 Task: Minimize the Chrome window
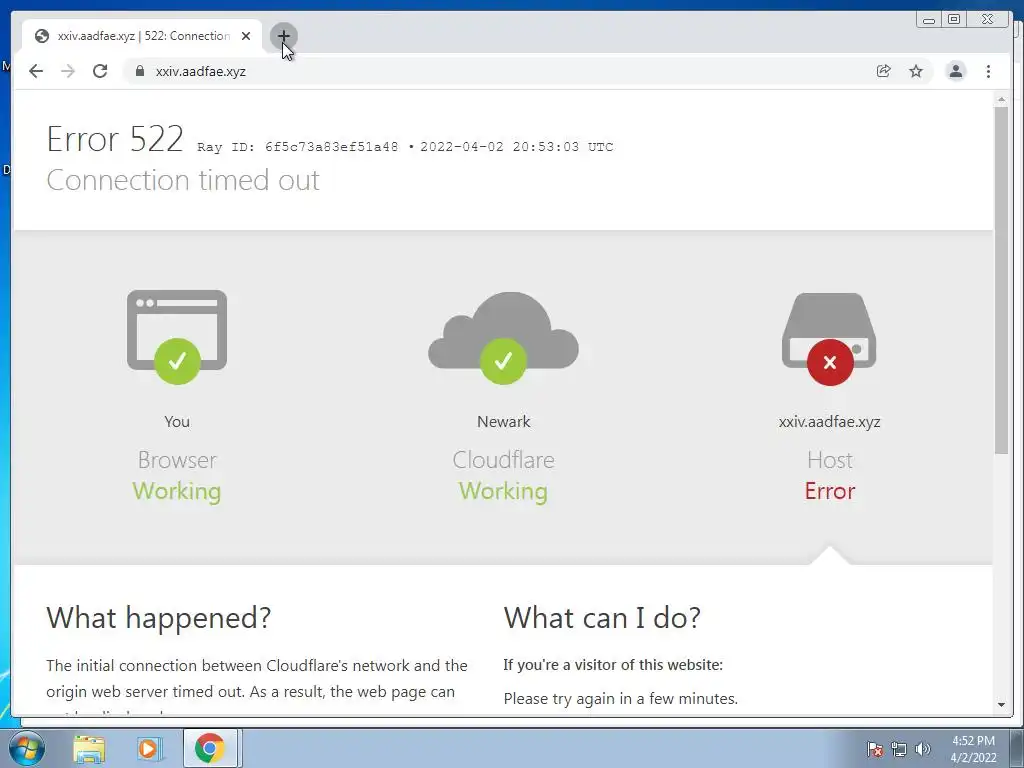click(x=929, y=20)
